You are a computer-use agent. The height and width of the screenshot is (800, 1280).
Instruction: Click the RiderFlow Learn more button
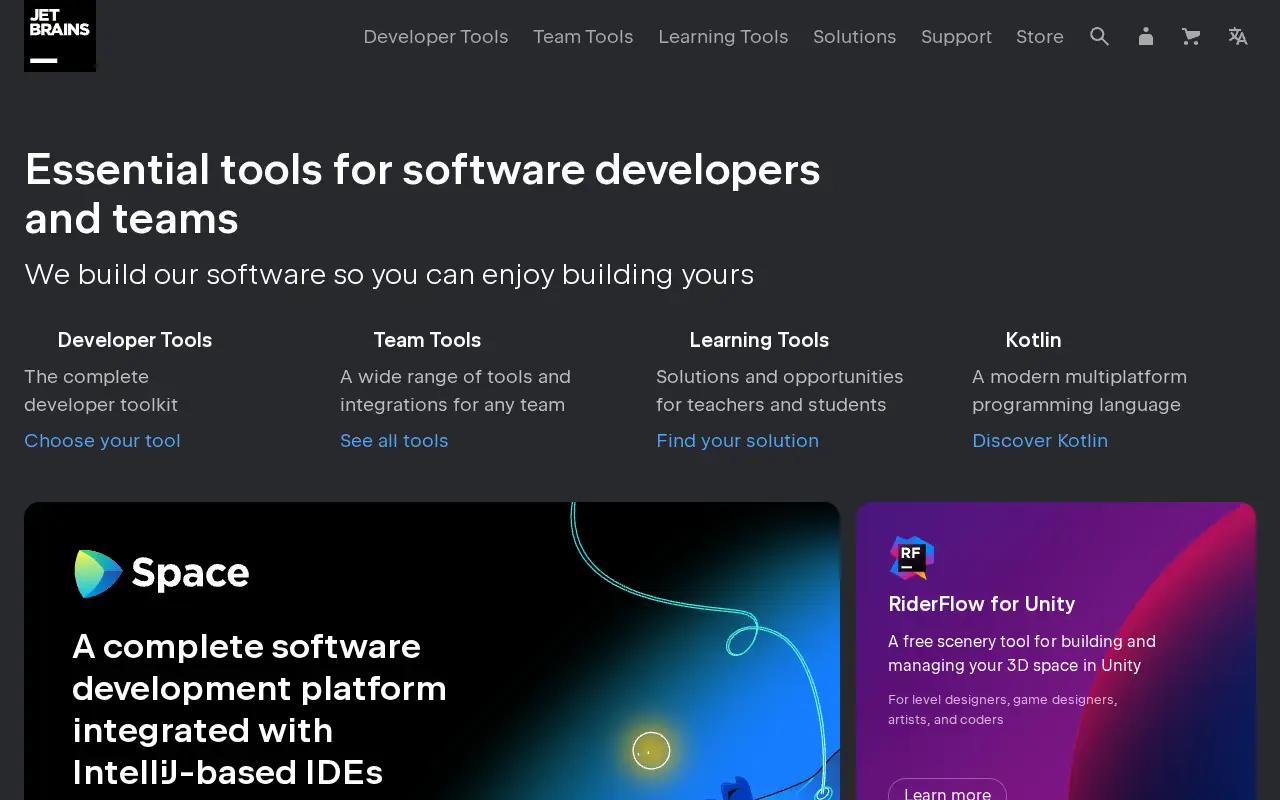(x=947, y=794)
